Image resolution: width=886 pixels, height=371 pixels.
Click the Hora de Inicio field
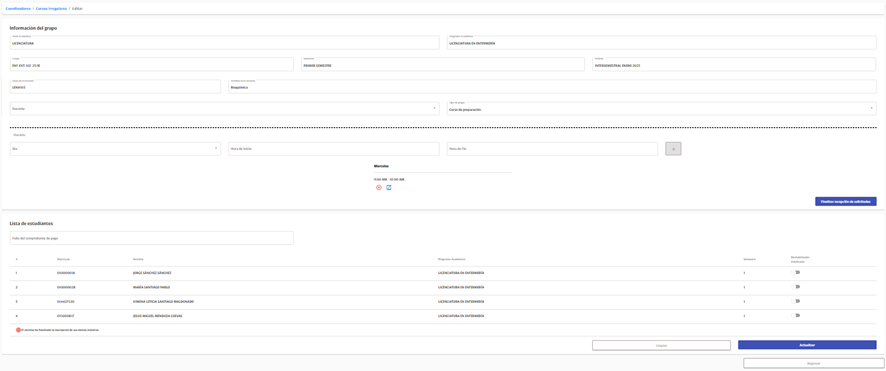[x=333, y=149]
